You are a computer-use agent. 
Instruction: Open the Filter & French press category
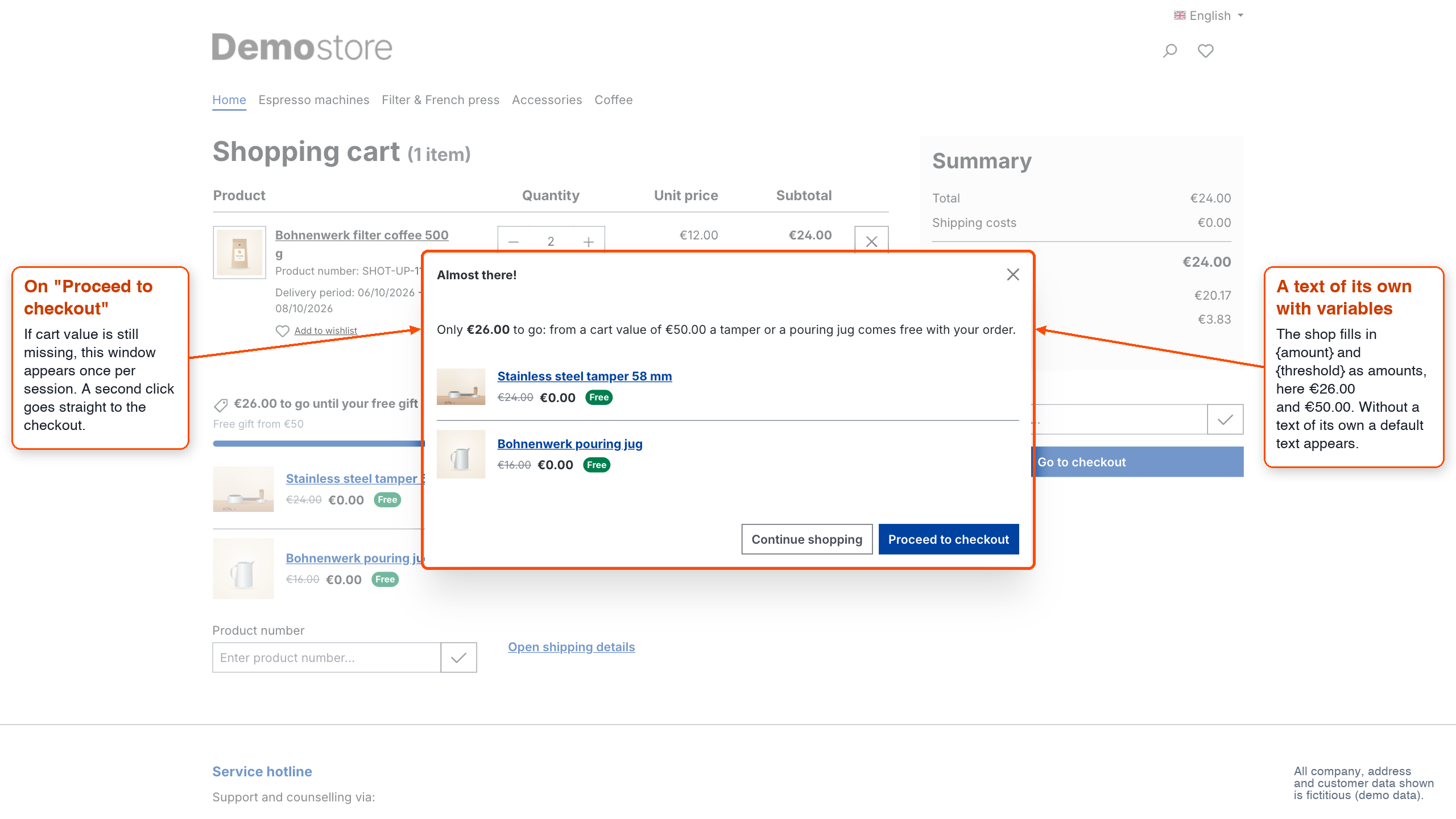[x=440, y=100]
